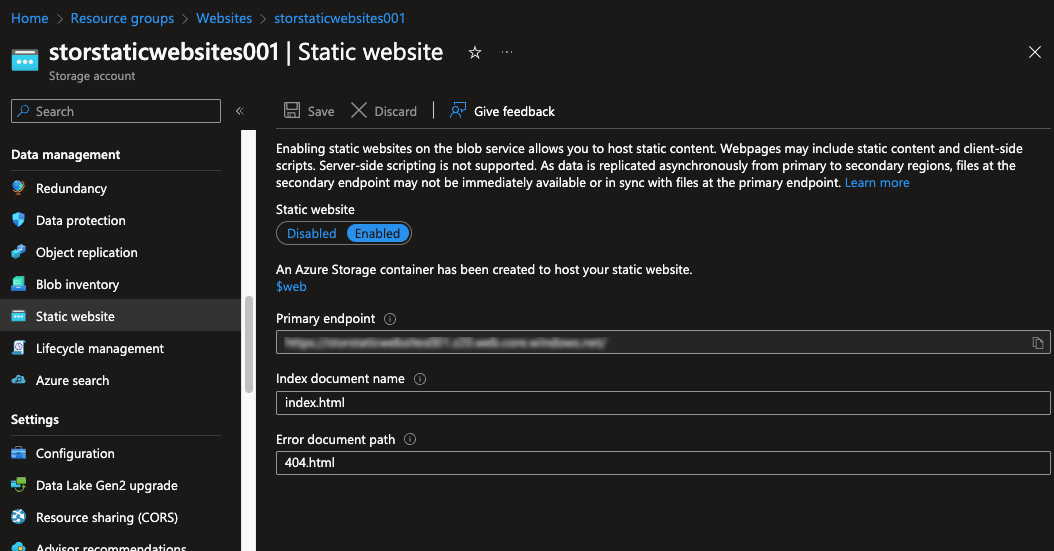
Task: Open the more options ellipsis in the header
Action: [x=507, y=52]
